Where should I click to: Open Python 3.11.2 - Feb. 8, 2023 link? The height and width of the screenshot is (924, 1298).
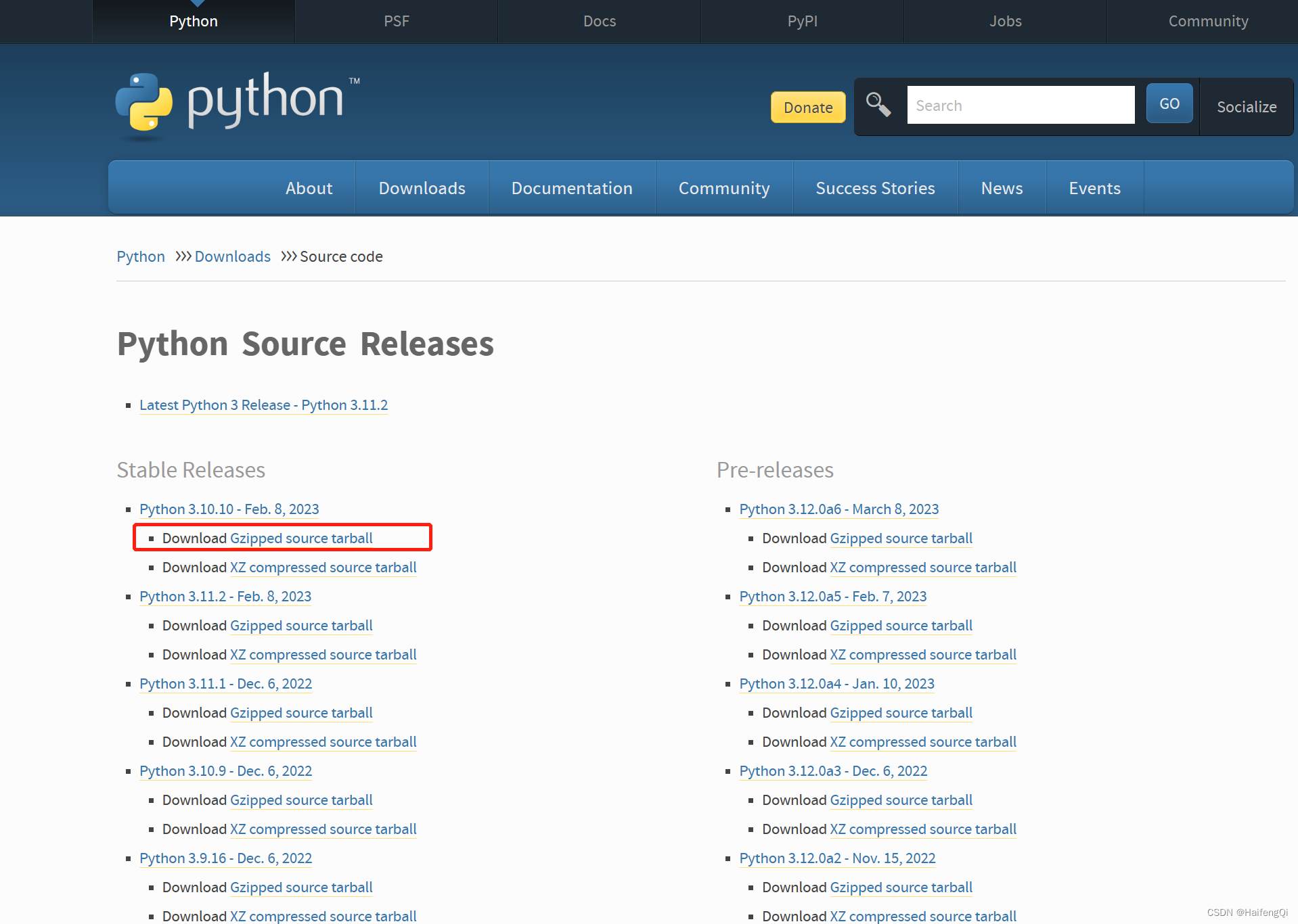[x=225, y=597]
